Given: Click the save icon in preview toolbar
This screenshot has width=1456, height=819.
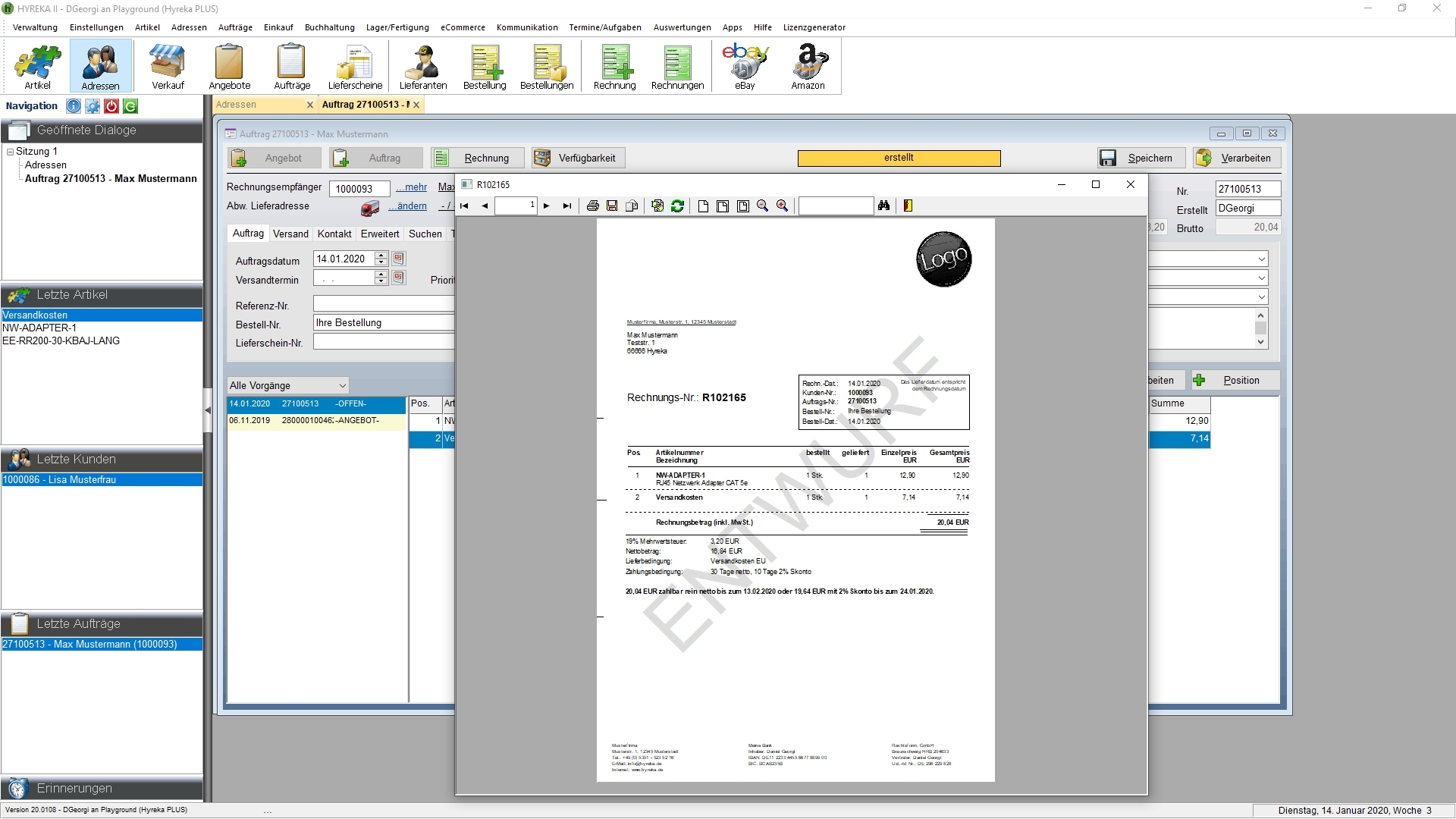Looking at the screenshot, I should pyautogui.click(x=612, y=206).
